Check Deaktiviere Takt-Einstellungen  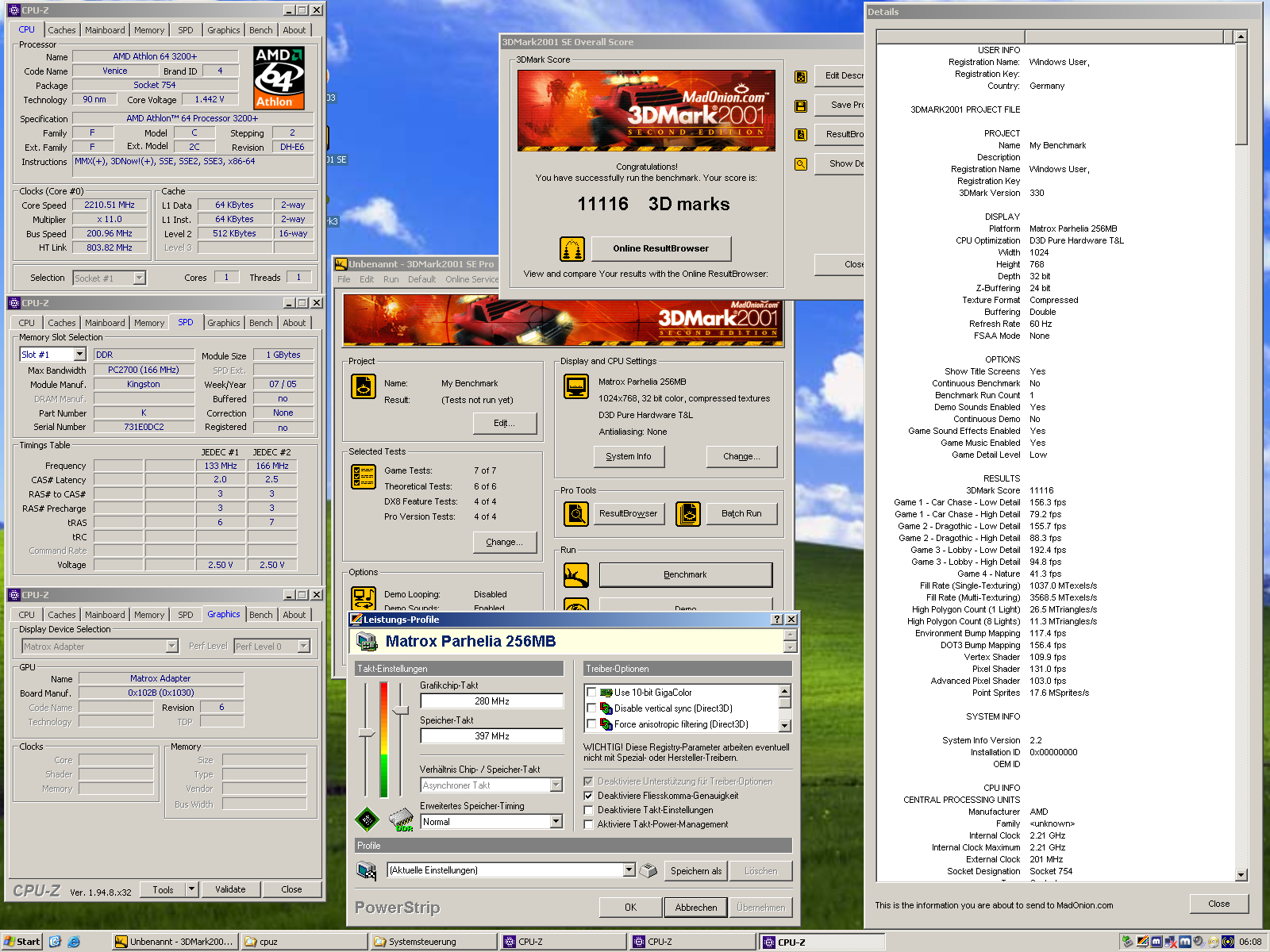[588, 810]
